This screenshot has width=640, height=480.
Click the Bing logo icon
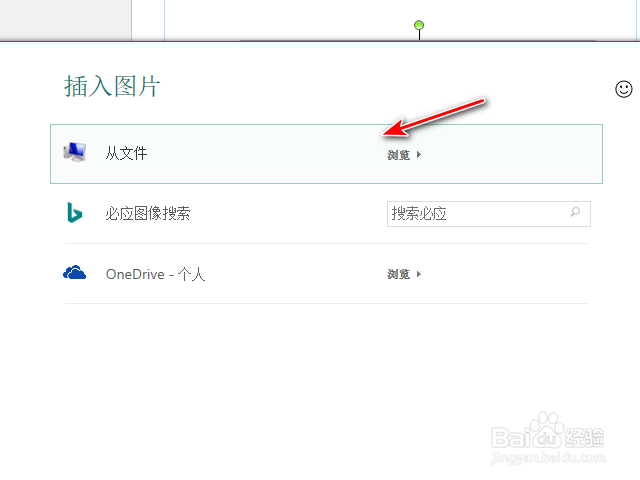point(75,213)
